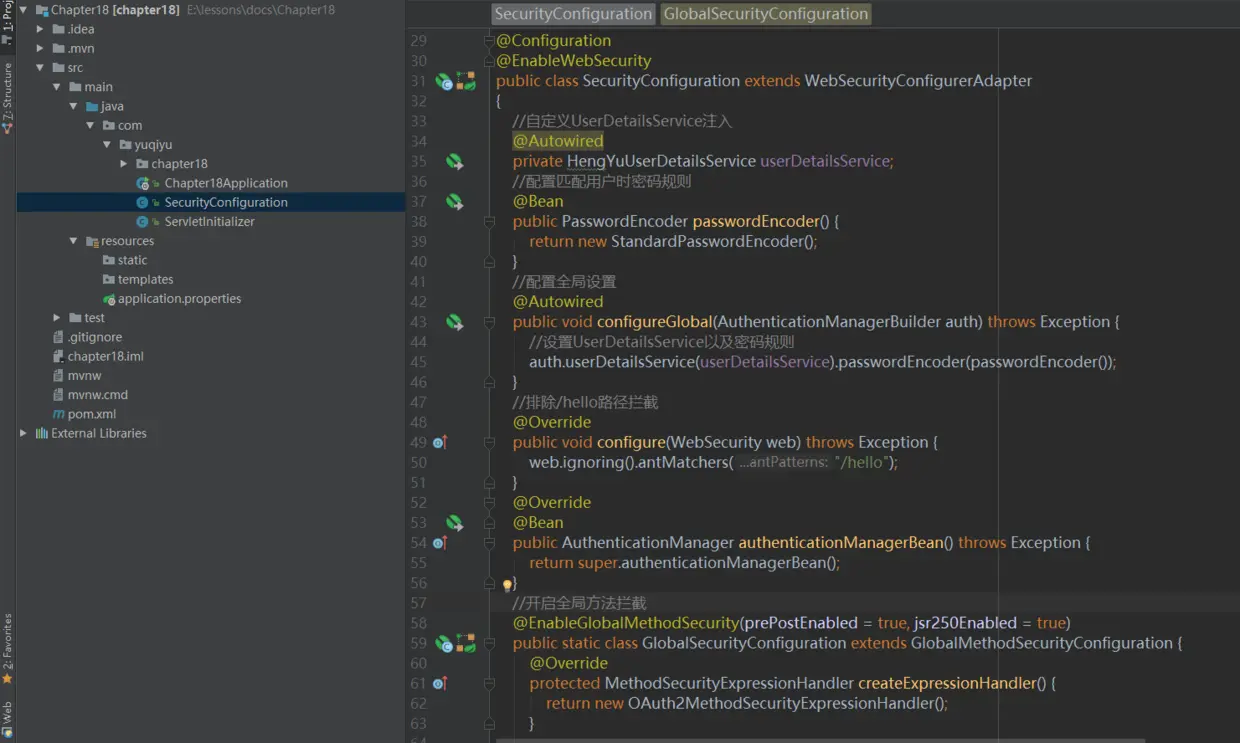Expand the .idea folder

(40, 29)
